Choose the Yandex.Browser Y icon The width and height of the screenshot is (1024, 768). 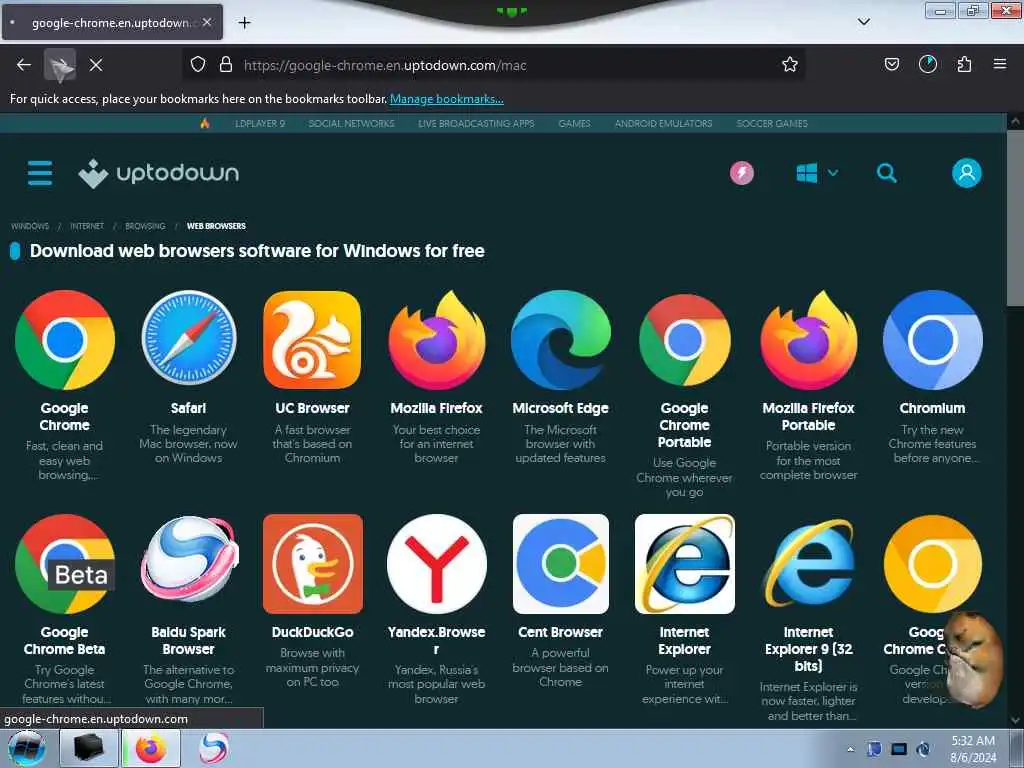click(x=436, y=564)
